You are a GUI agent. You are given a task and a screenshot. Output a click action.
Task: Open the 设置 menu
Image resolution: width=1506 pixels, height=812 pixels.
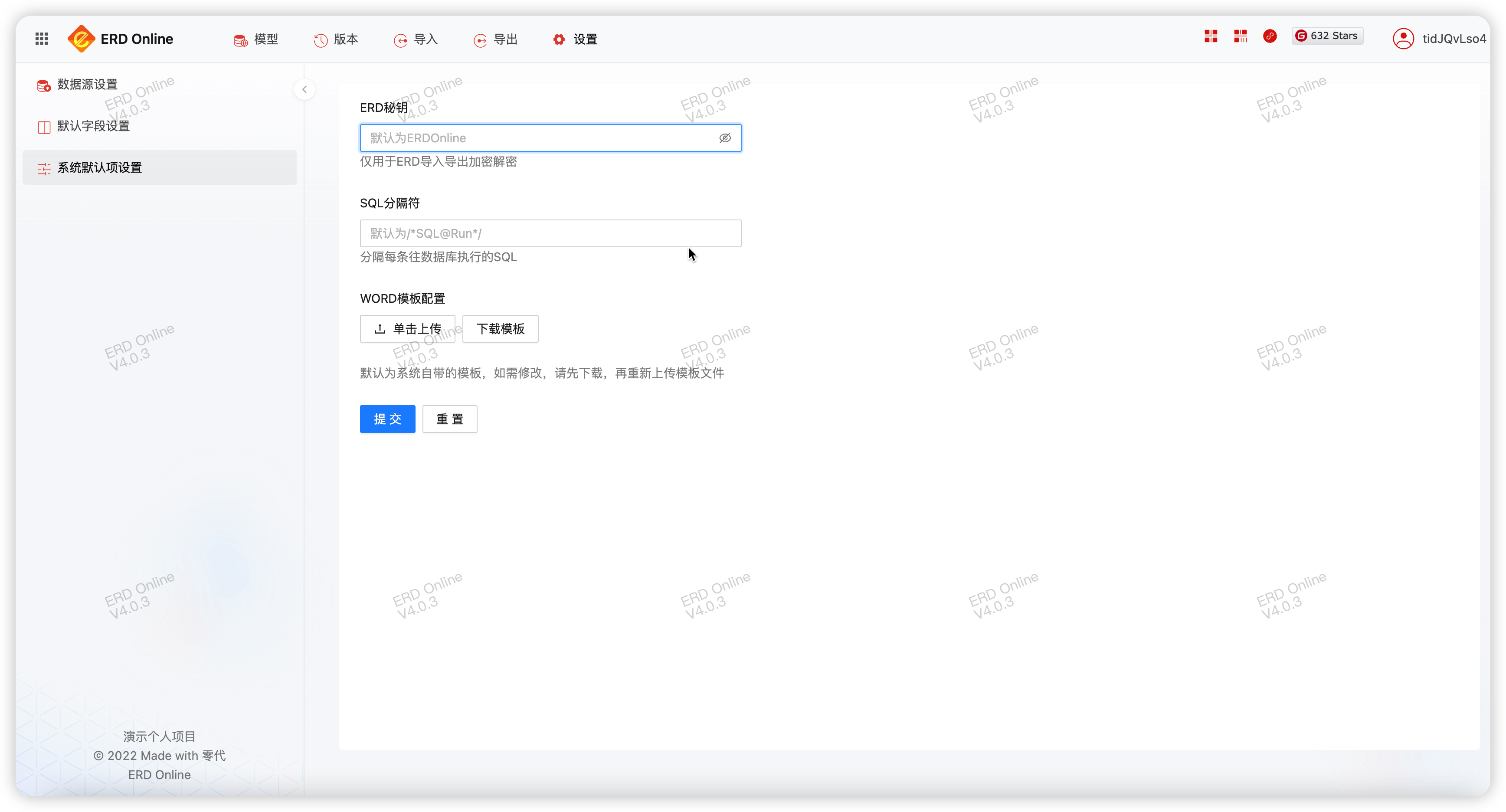click(575, 39)
